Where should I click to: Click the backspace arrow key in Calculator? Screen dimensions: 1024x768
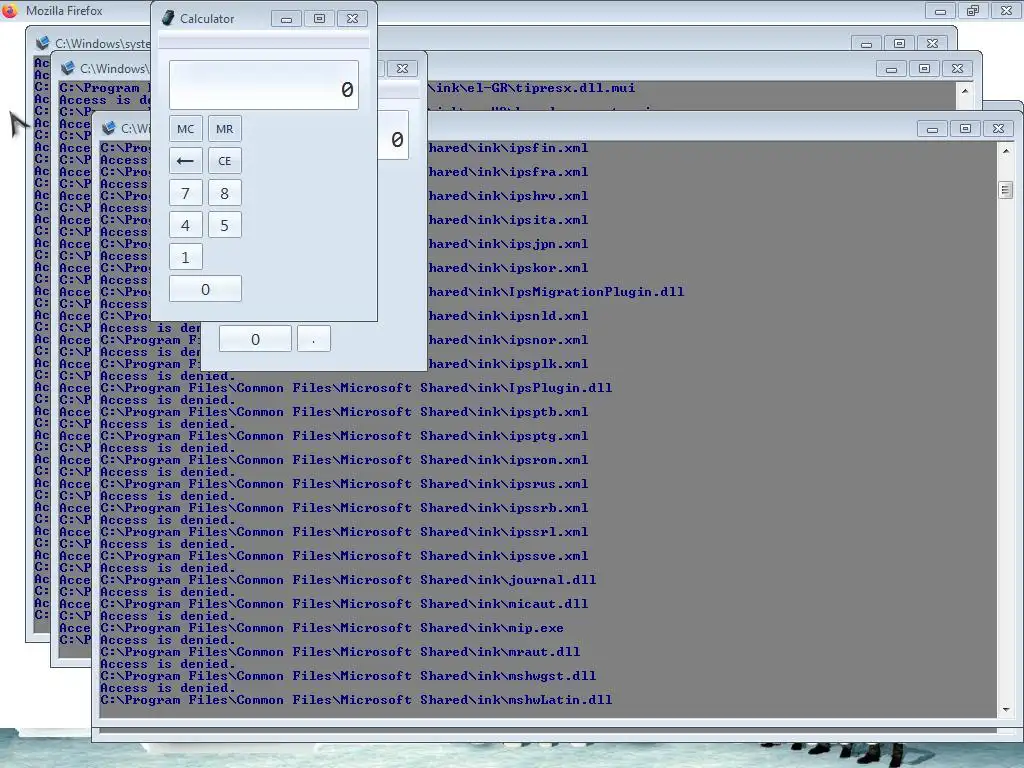pos(185,161)
